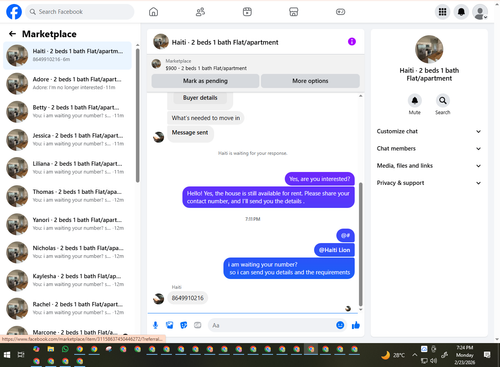
Task: Open the Rachel conversation
Action: tap(67, 308)
